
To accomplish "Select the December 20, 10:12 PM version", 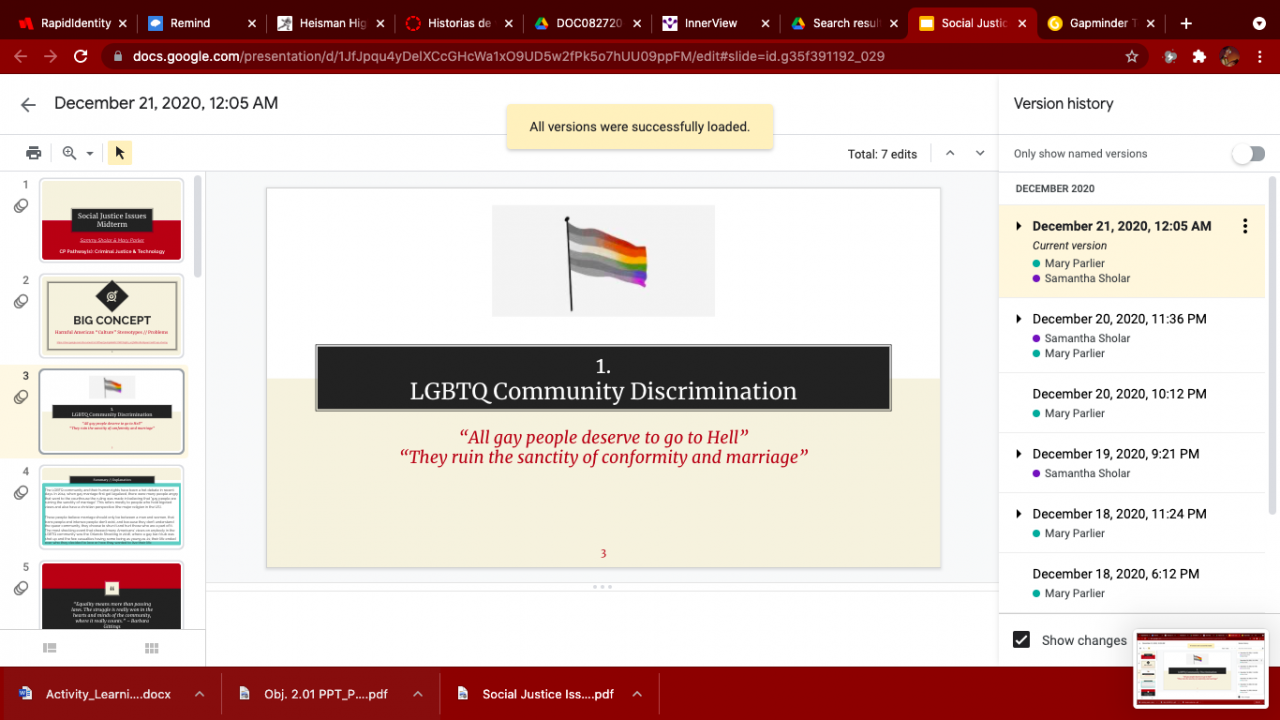I will (x=1133, y=403).
